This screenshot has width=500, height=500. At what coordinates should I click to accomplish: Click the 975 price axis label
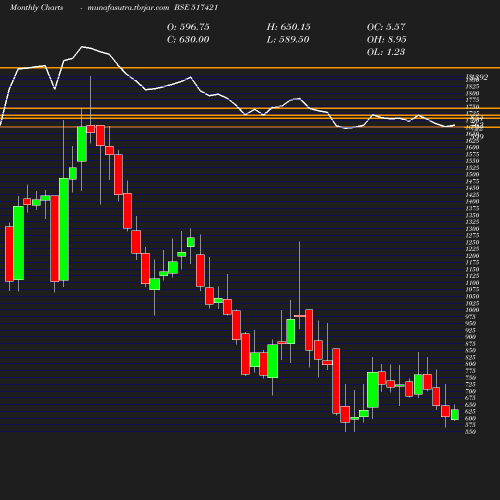(x=471, y=317)
